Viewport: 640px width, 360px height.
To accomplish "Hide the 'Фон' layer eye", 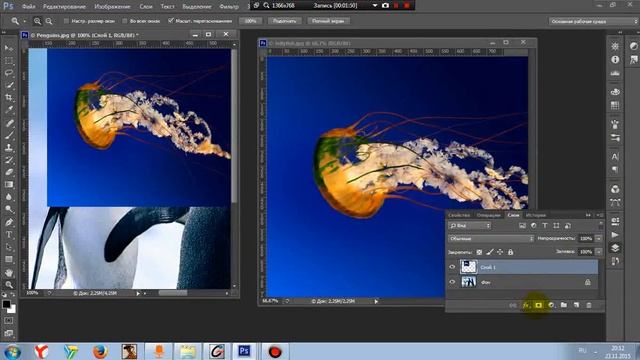I will pos(452,282).
